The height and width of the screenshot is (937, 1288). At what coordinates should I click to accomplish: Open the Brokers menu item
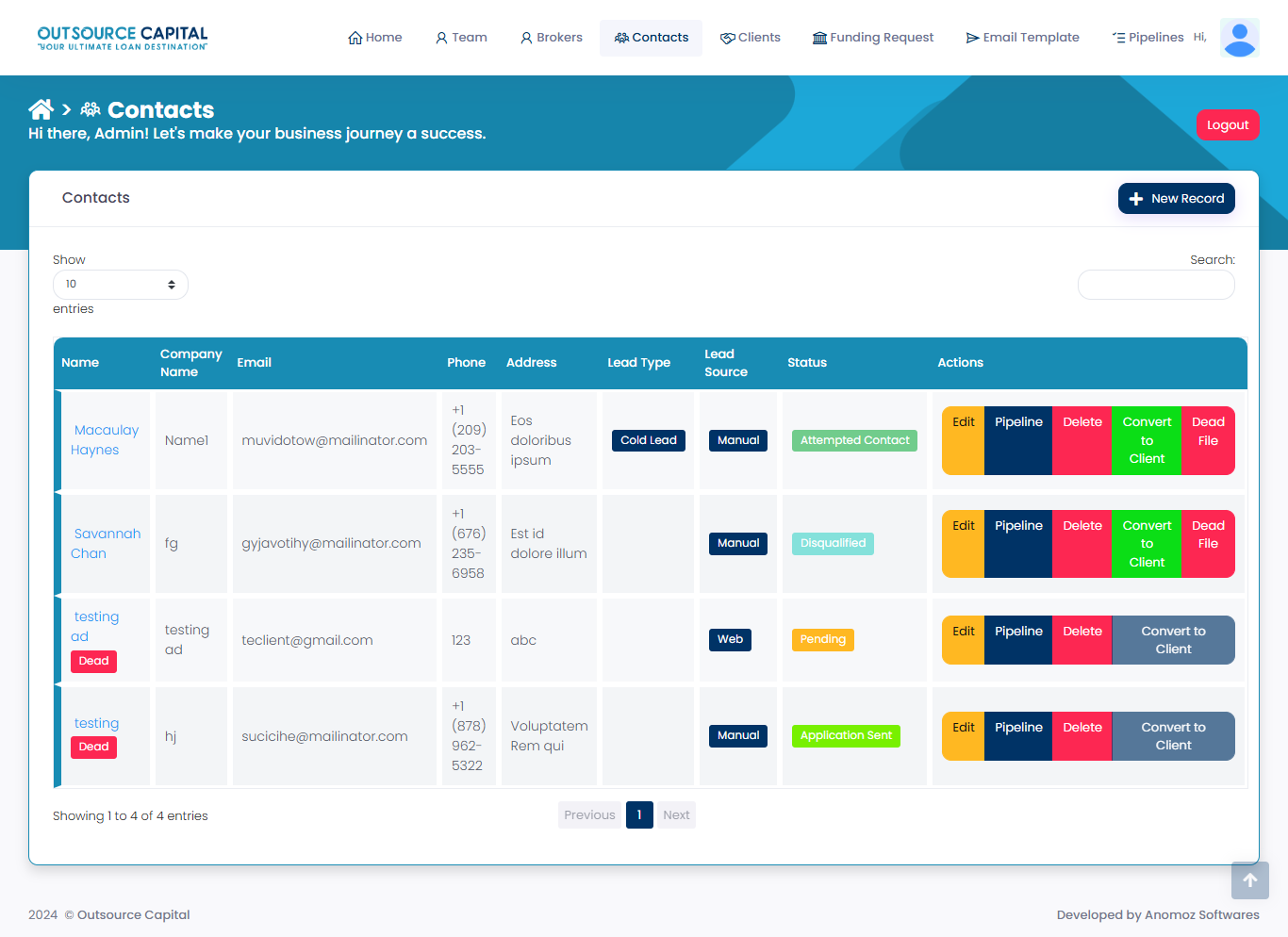click(x=552, y=38)
